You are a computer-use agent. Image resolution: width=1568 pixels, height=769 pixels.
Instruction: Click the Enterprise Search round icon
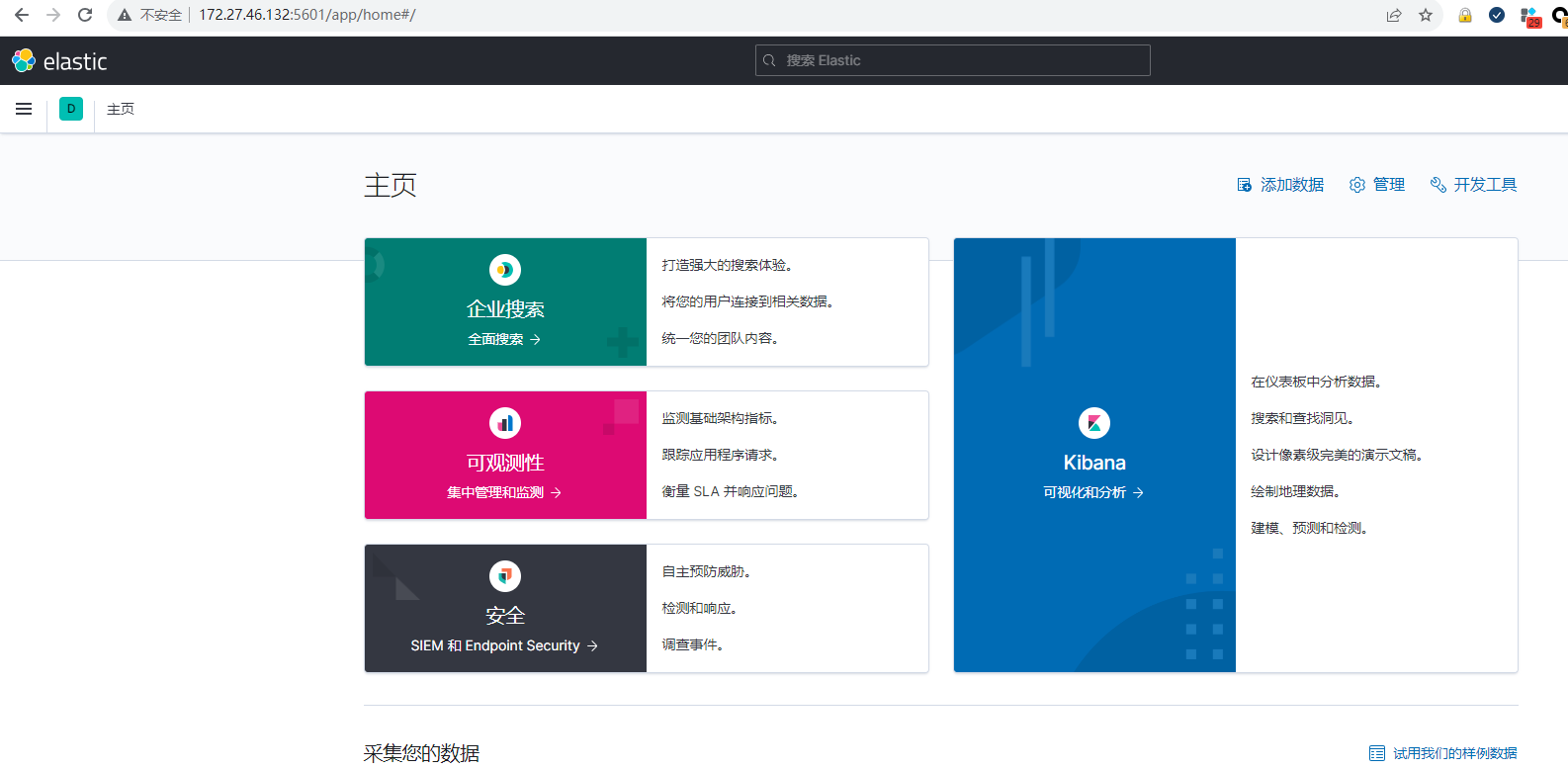505,270
